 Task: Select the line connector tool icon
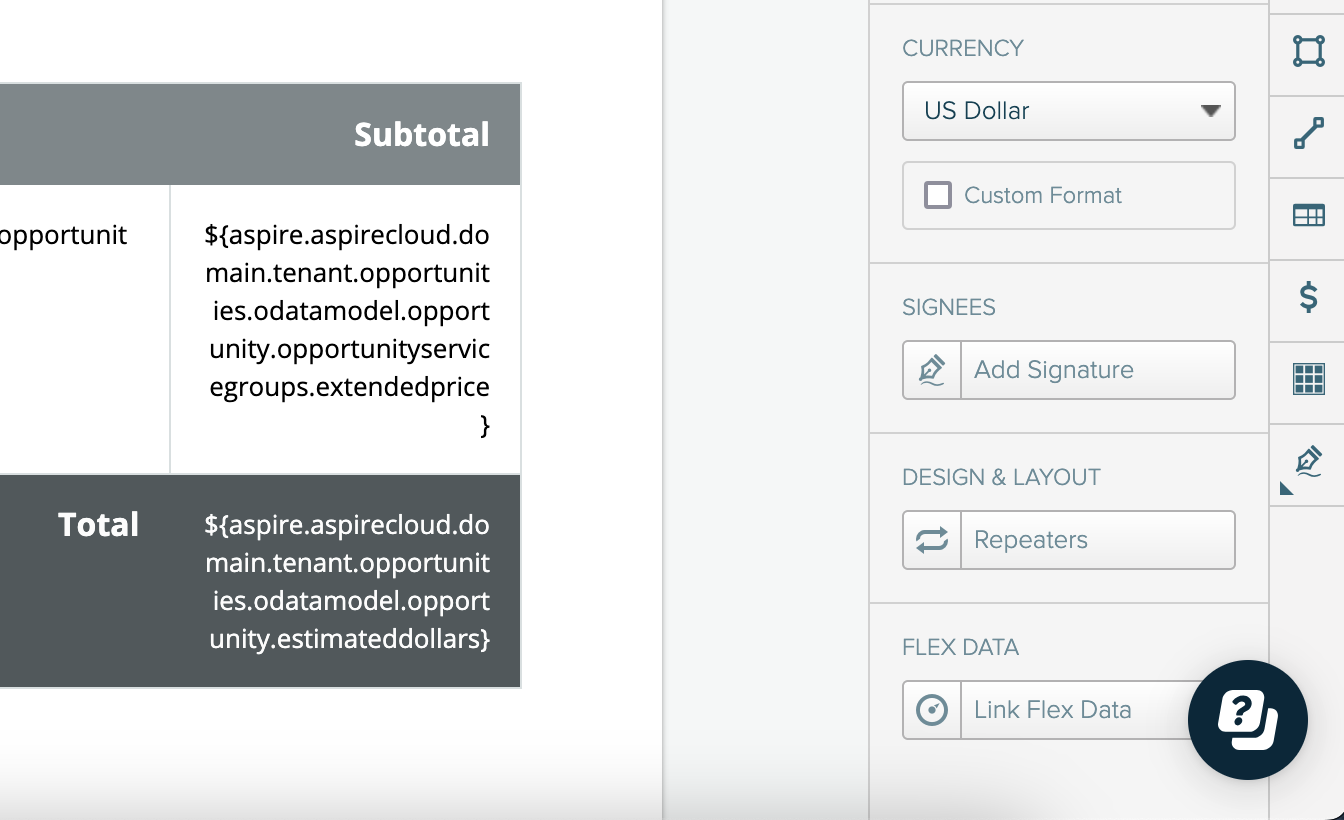point(1308,133)
